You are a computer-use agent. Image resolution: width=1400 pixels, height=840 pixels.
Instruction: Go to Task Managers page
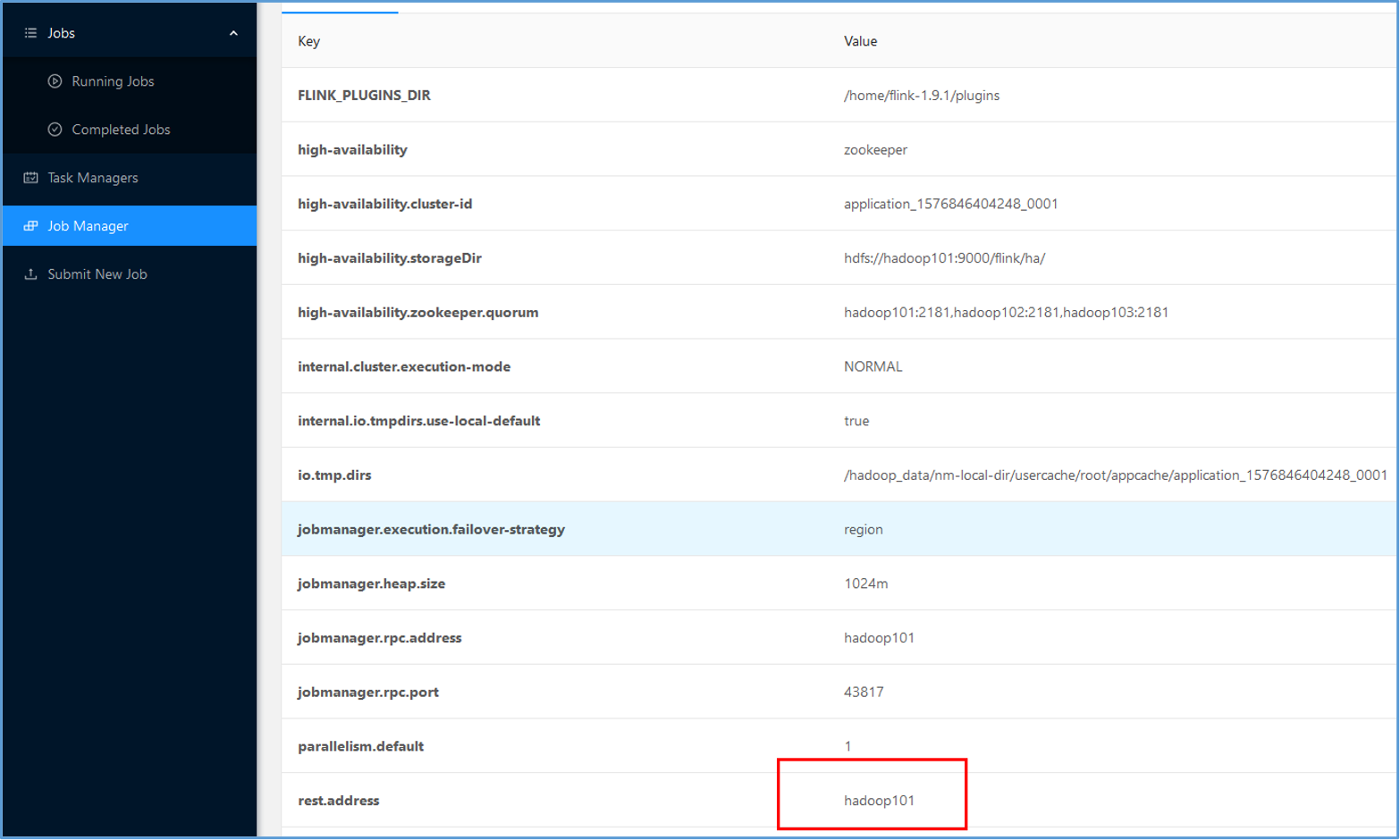(93, 178)
